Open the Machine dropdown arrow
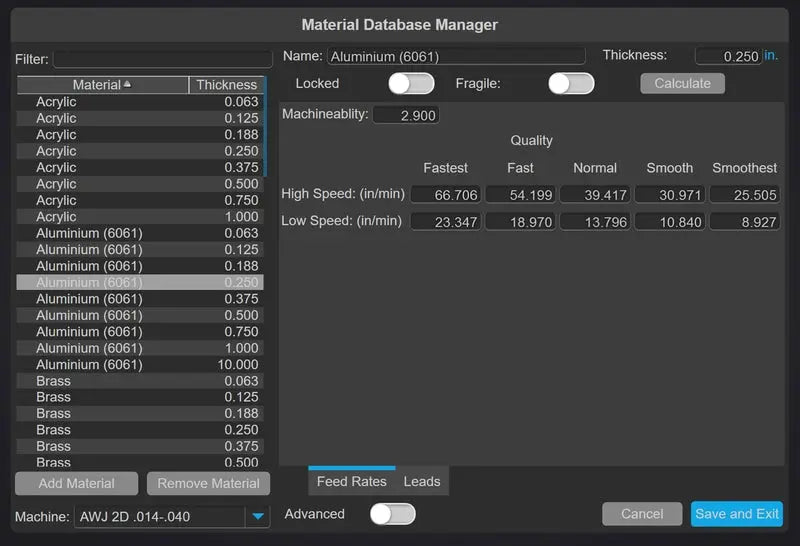 tap(258, 516)
